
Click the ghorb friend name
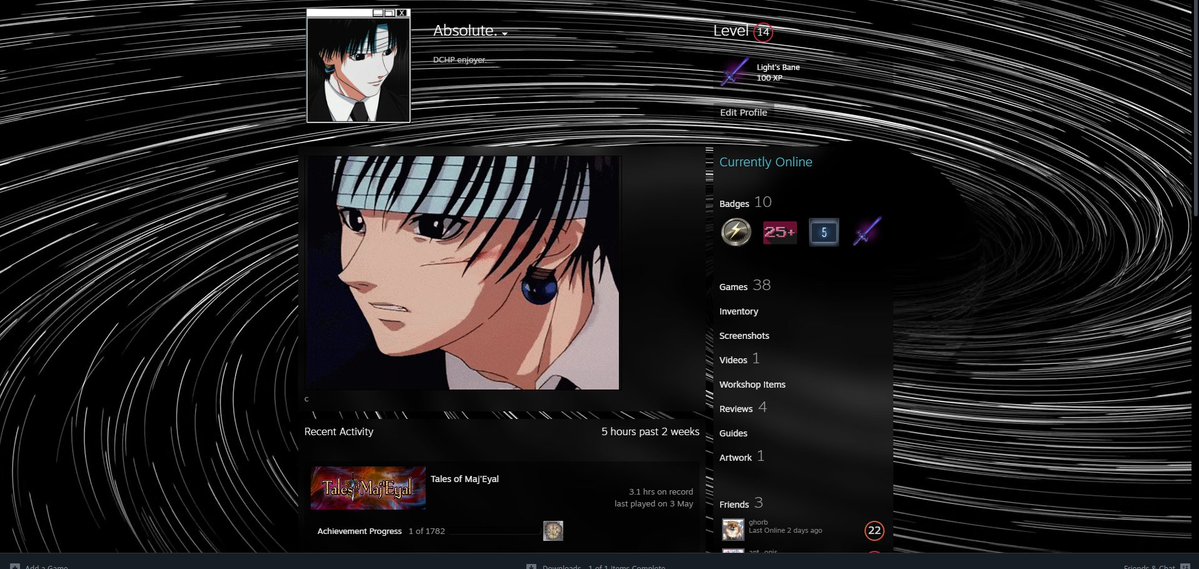coord(759,522)
